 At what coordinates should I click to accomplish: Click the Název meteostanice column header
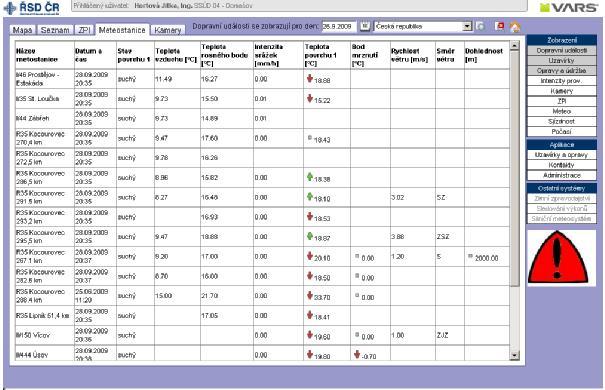pyautogui.click(x=44, y=55)
